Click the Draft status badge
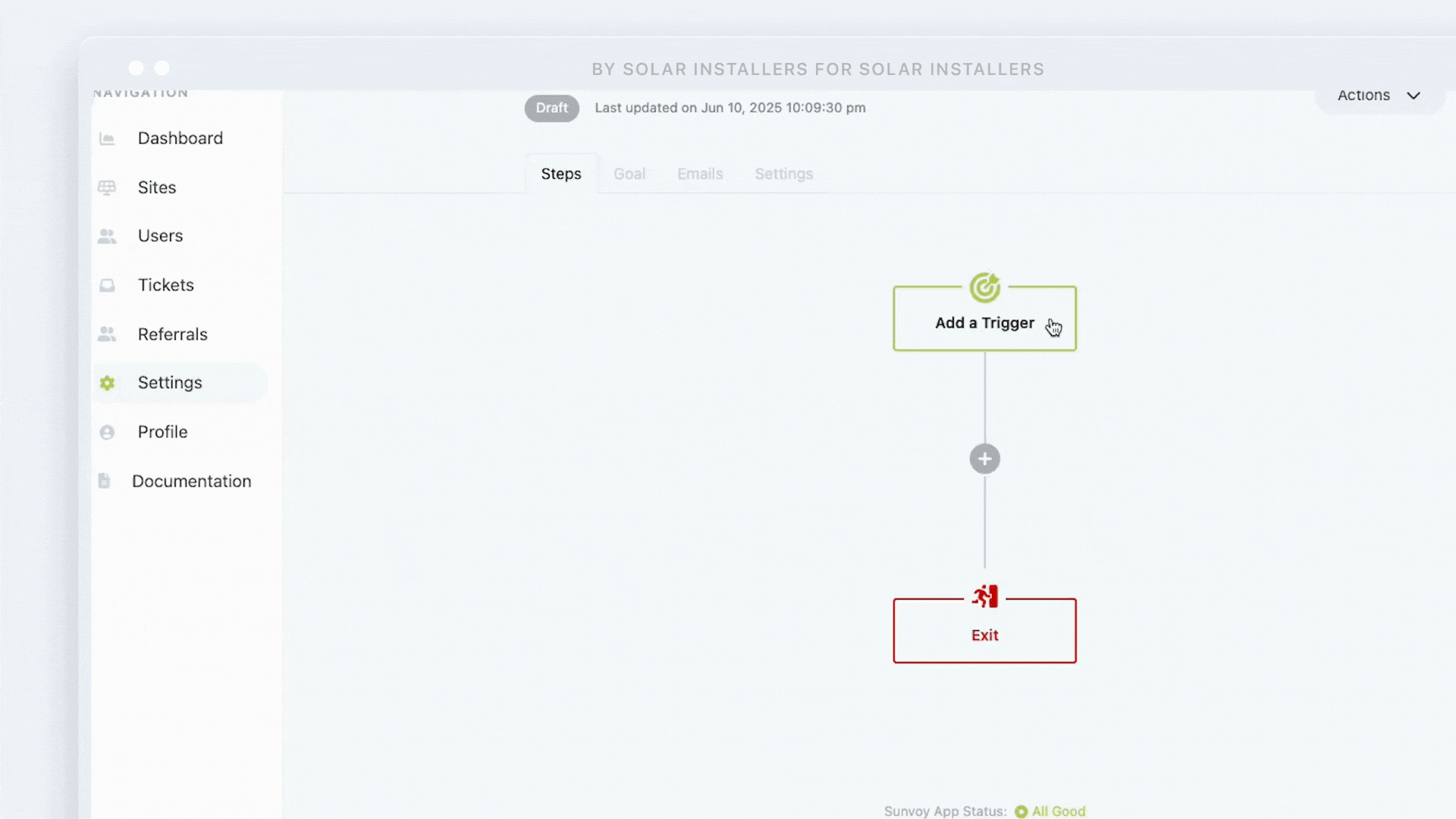Viewport: 1456px width, 819px height. (x=551, y=108)
